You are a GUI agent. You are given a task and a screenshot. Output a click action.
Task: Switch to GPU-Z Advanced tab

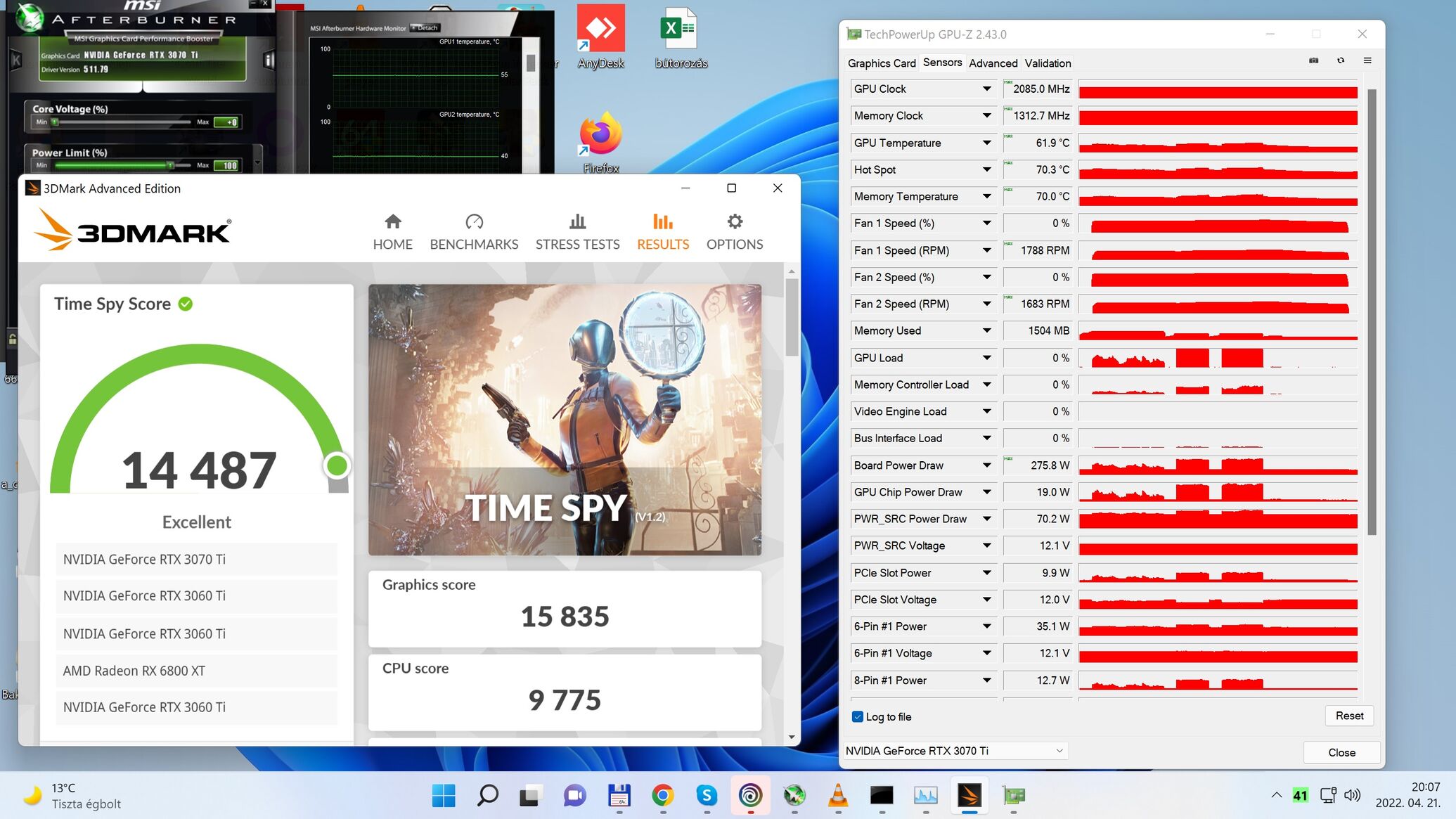coord(993,63)
